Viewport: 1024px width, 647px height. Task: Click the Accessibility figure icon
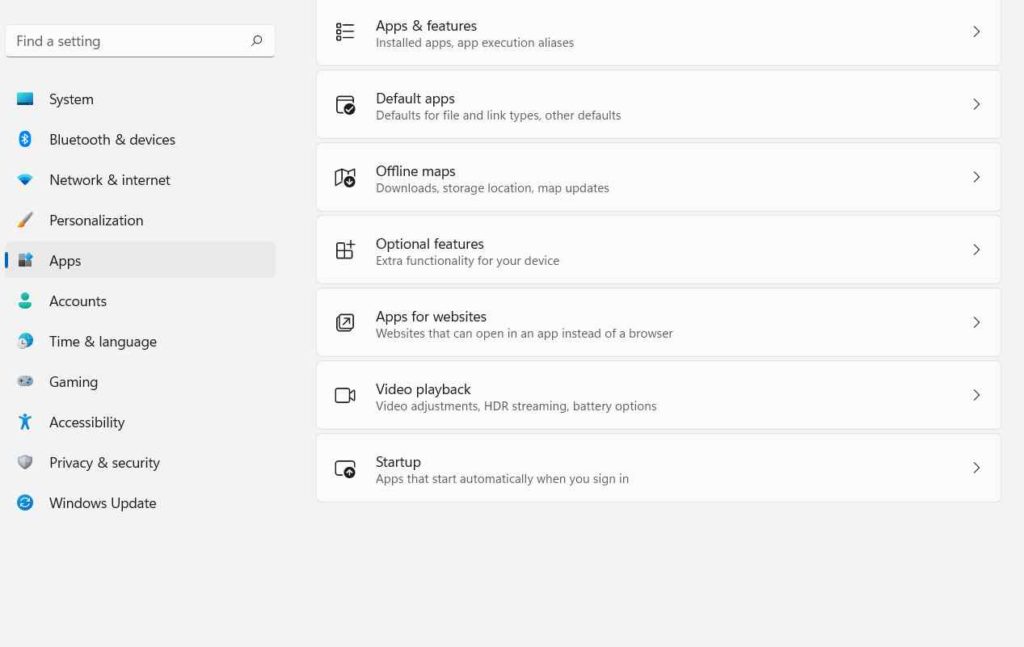click(x=25, y=422)
